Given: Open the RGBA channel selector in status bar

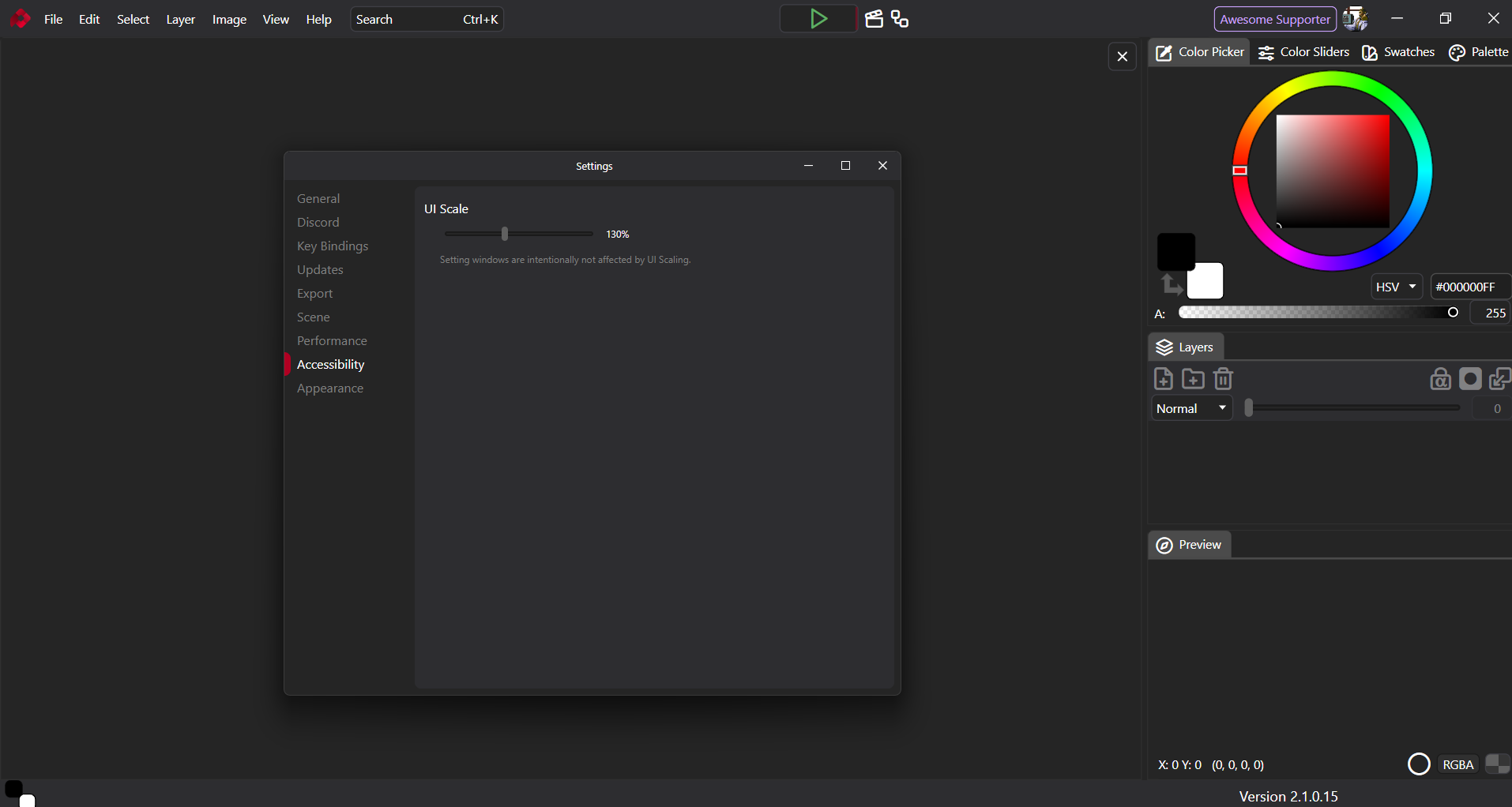Looking at the screenshot, I should tap(1457, 764).
